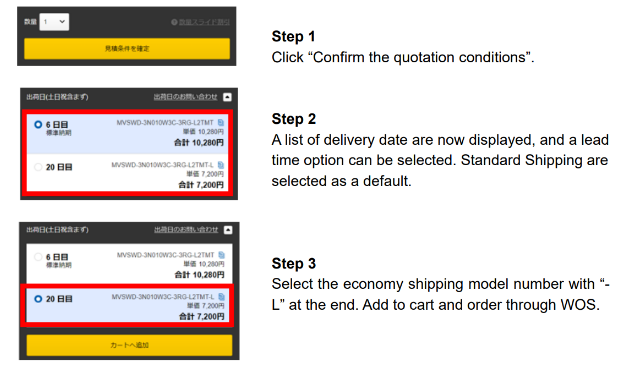The height and width of the screenshot is (368, 636).
Task: Click the yellow confirm quotation conditions button
Action: [127, 49]
